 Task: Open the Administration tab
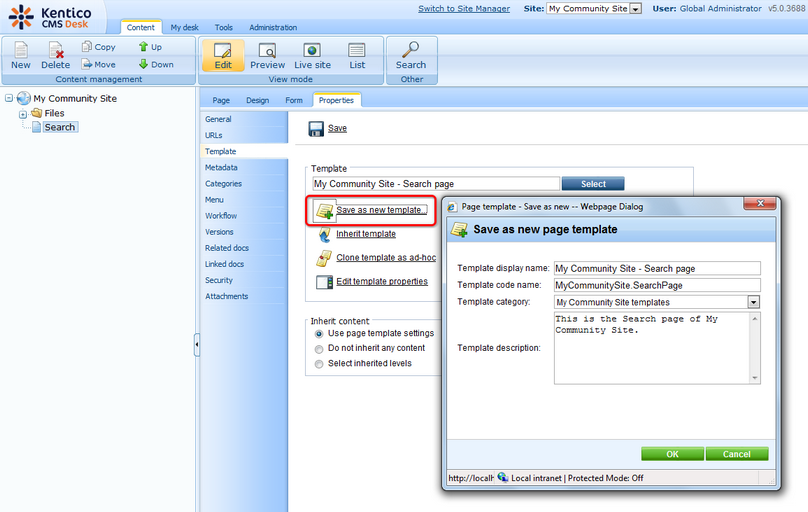[x=273, y=27]
